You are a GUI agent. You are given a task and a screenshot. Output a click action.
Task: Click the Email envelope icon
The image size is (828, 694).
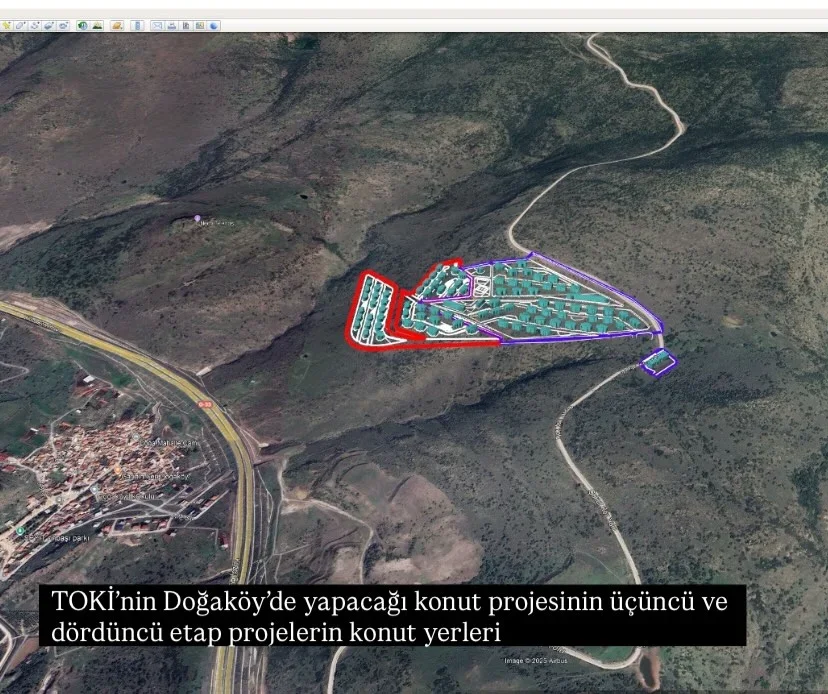tap(157, 25)
